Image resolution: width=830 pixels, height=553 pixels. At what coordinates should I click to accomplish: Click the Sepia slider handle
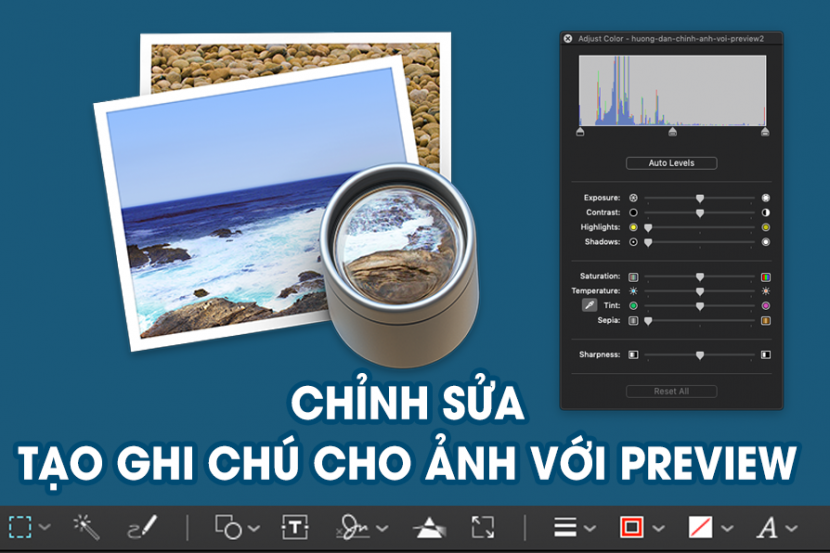point(648,321)
